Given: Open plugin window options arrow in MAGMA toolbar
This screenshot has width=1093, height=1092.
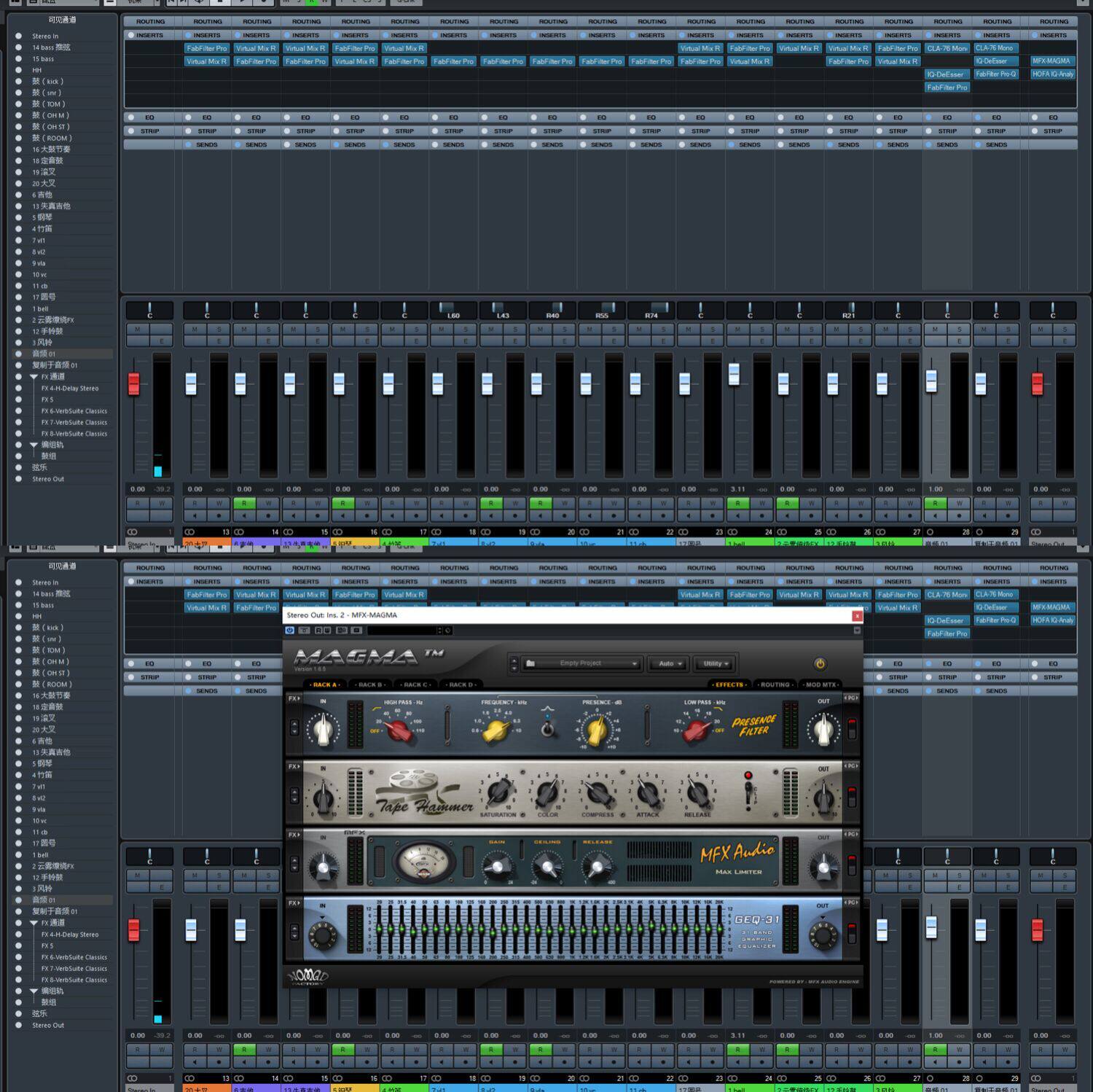Looking at the screenshot, I should [x=857, y=630].
